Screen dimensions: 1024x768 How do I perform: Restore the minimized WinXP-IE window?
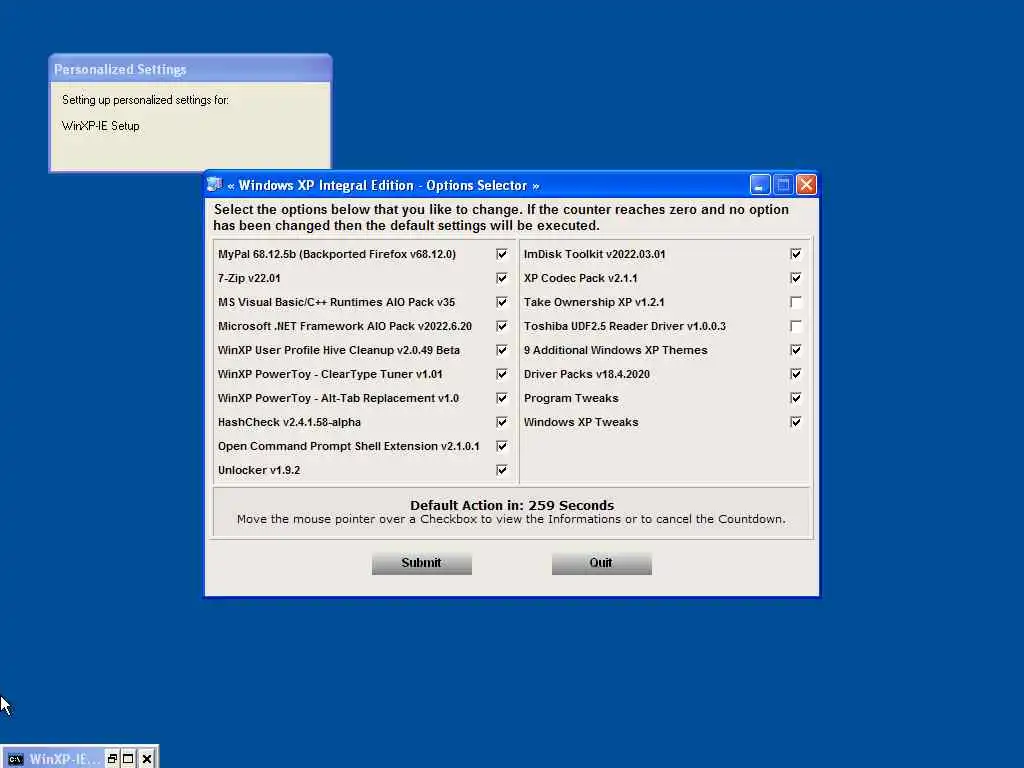point(112,759)
